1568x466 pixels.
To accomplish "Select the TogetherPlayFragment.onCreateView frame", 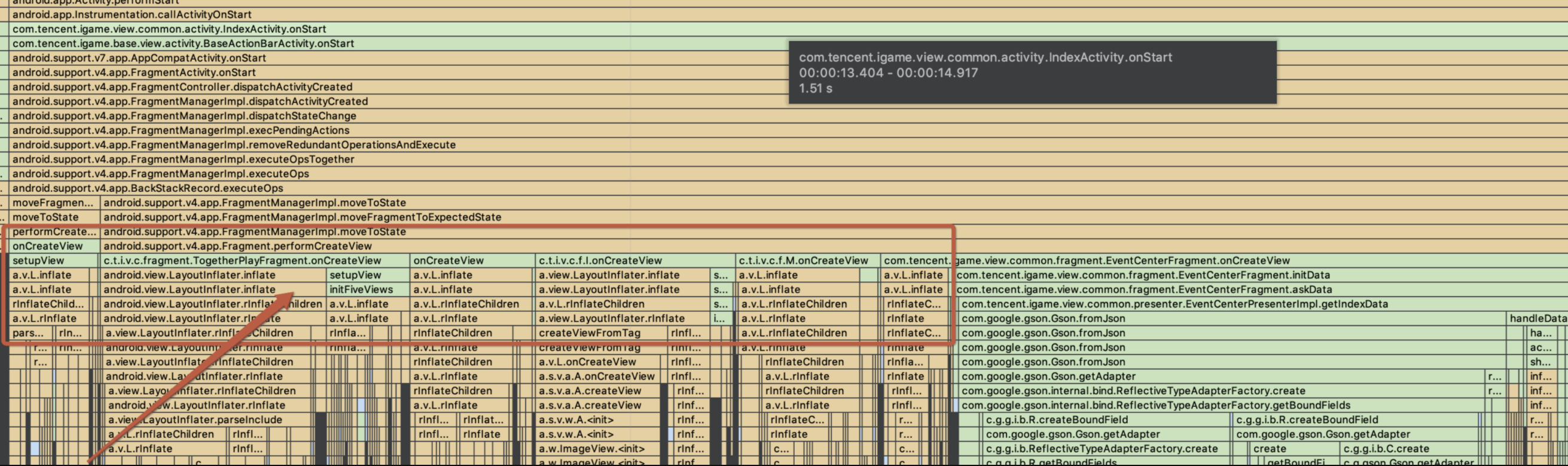I will [255, 261].
